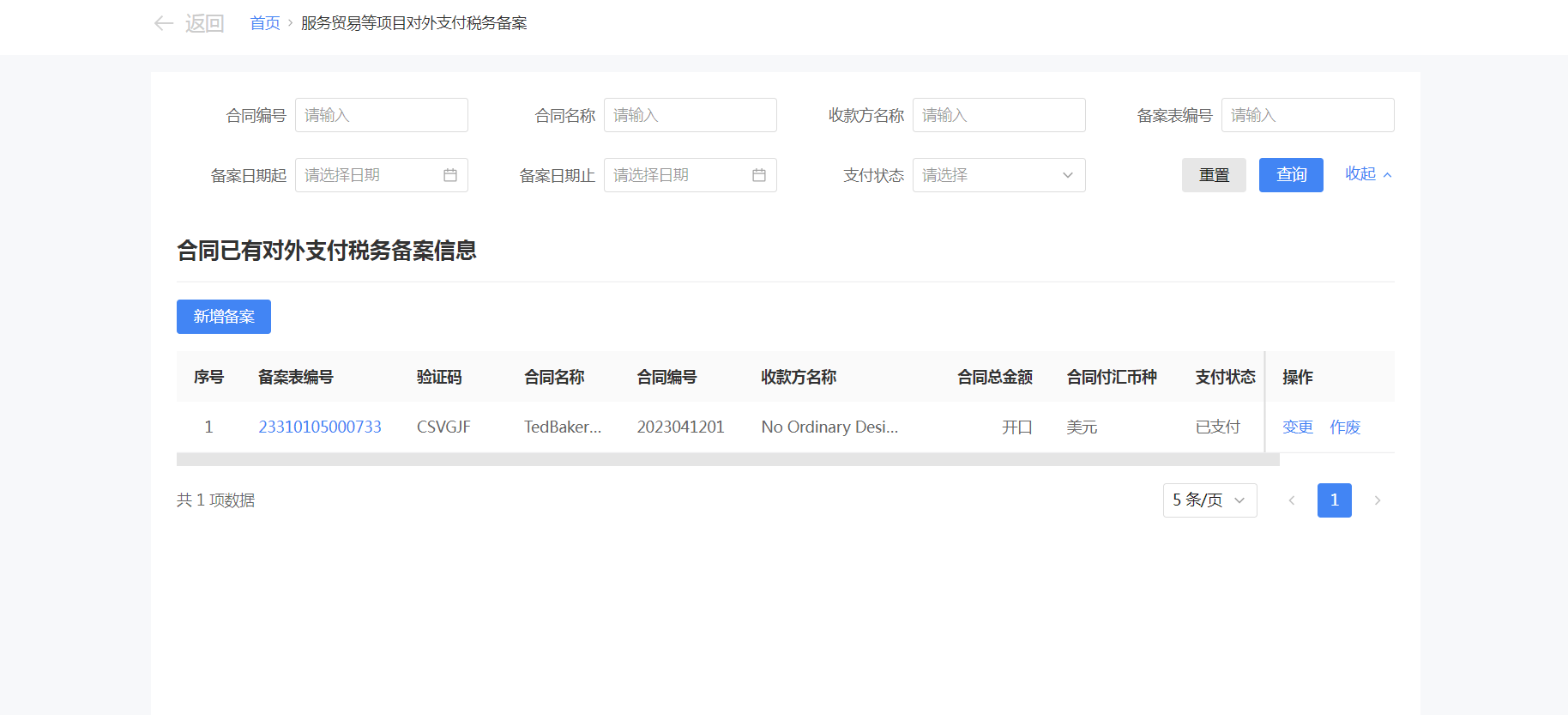Collapse search filters with 收起
The image size is (1568, 715).
click(1367, 174)
